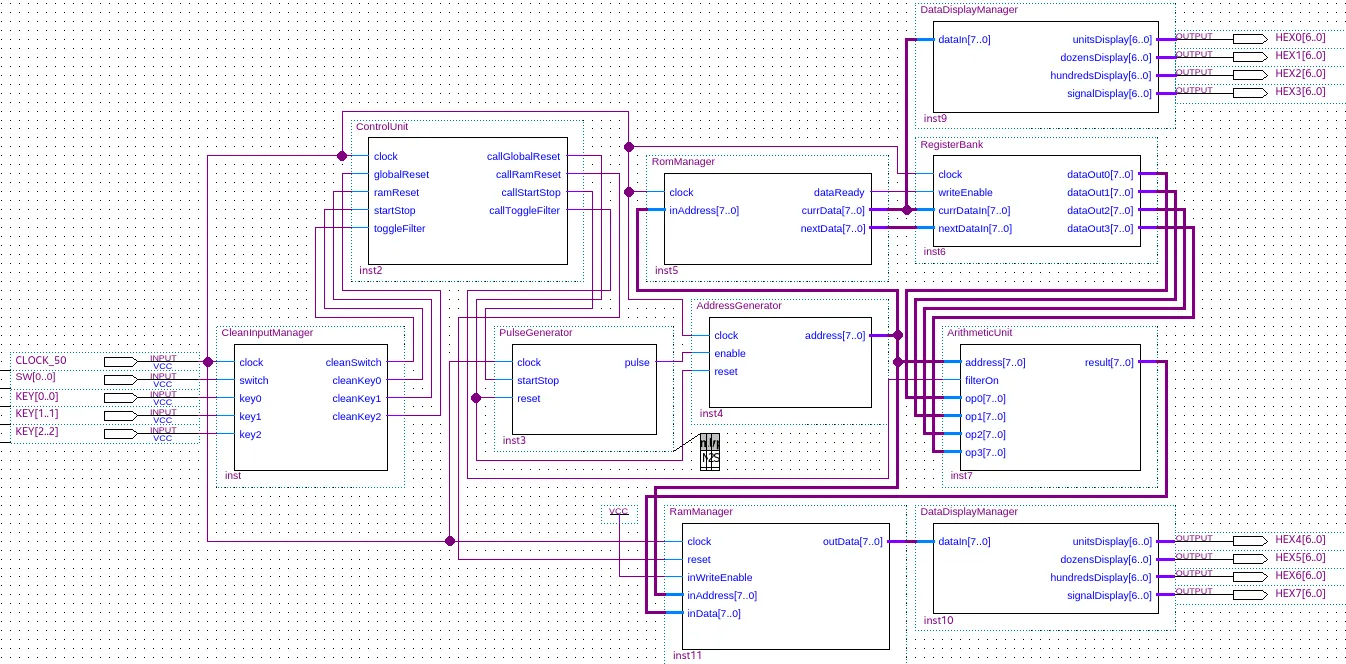Viewport: 1346px width, 664px height.
Task: Select the inst4 instance label
Action: pos(711,413)
